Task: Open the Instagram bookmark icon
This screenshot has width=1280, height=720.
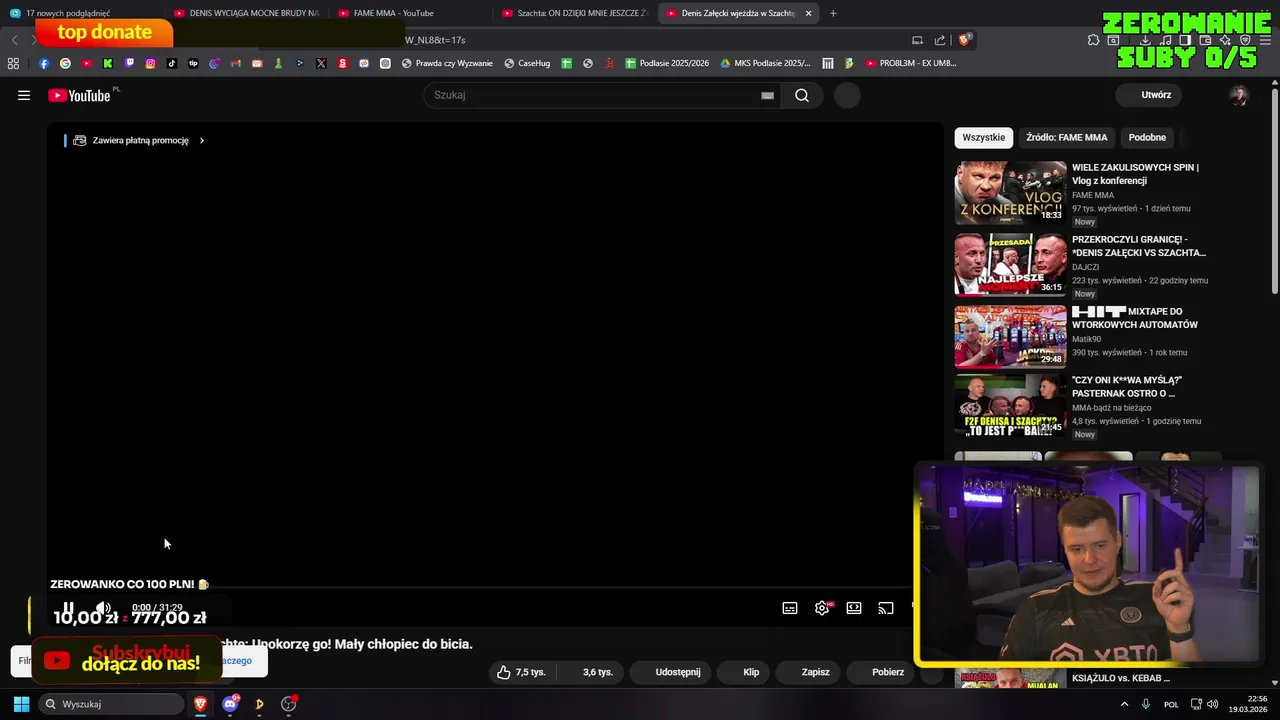Action: coord(151,63)
